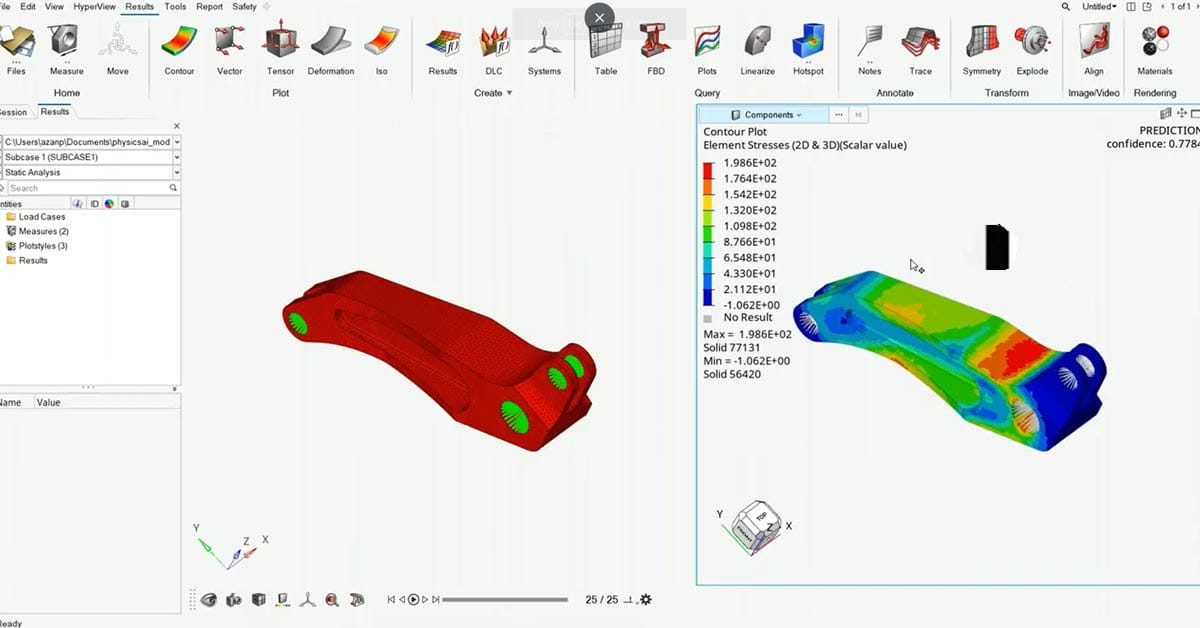Open the Materials rendering tool
The width and height of the screenshot is (1200, 628).
1154,45
